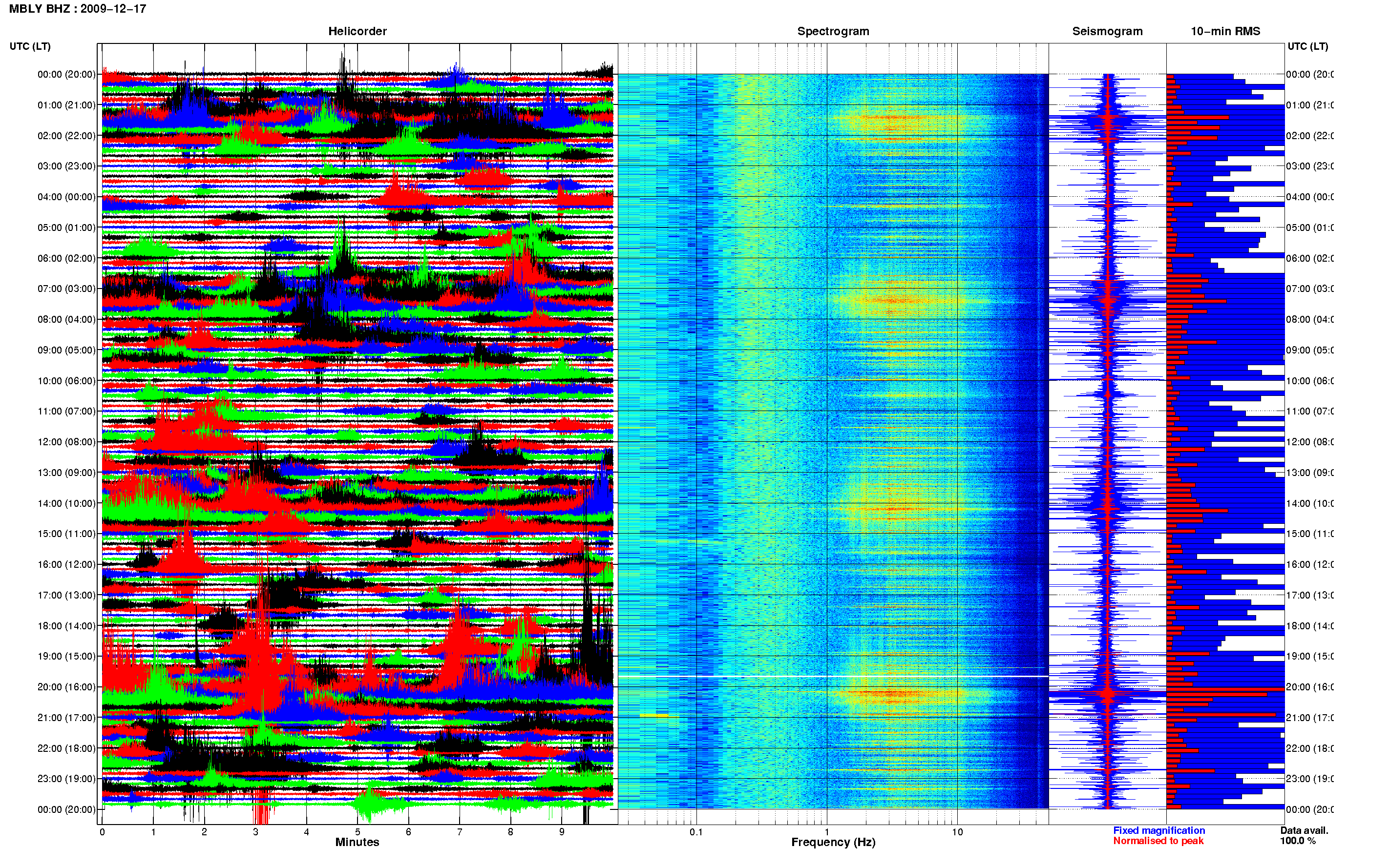
Task: Click the left '22:00 (18:00)' time label
Action: coord(66,748)
